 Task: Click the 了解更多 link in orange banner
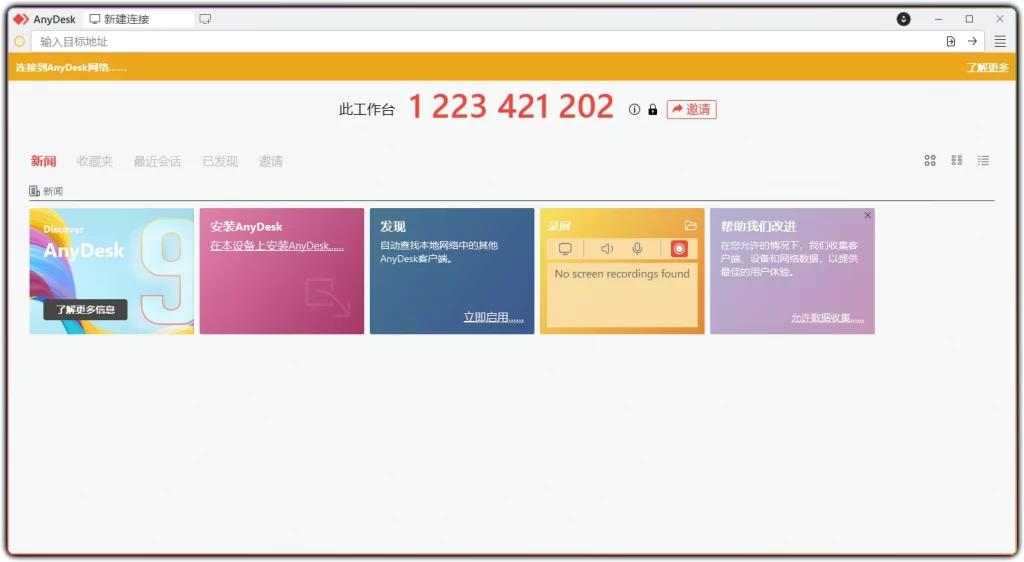pyautogui.click(x=987, y=67)
